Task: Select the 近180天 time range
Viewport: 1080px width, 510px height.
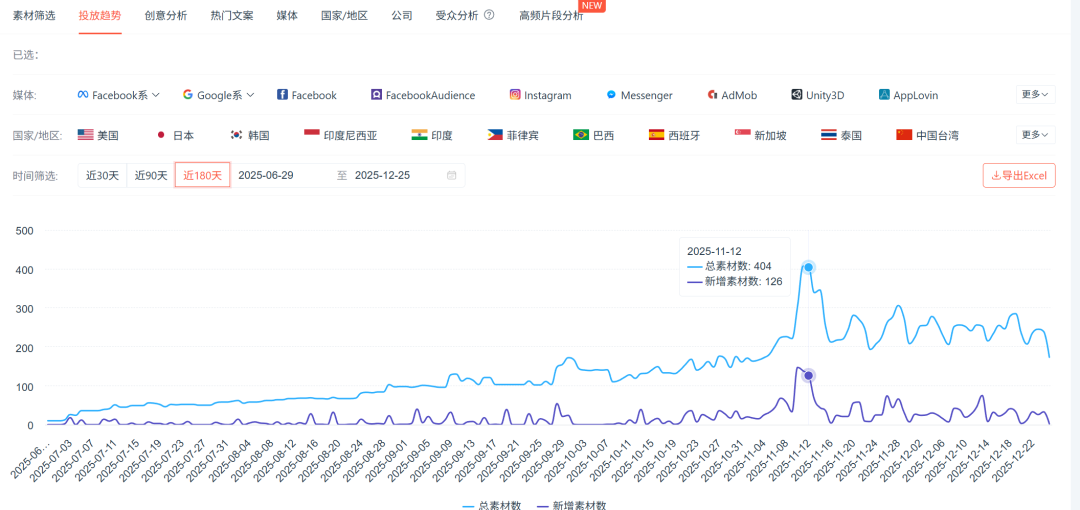Action: click(x=202, y=175)
